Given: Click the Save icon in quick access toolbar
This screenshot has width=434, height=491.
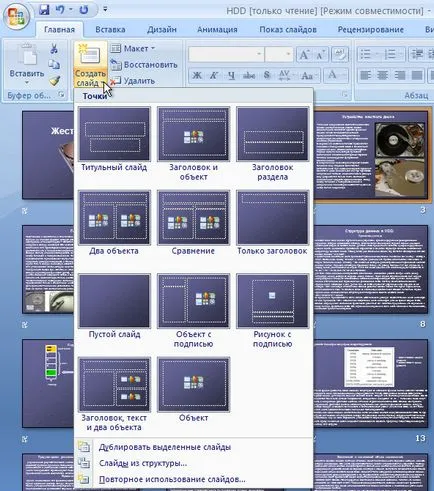Looking at the screenshot, I should tap(44, 10).
